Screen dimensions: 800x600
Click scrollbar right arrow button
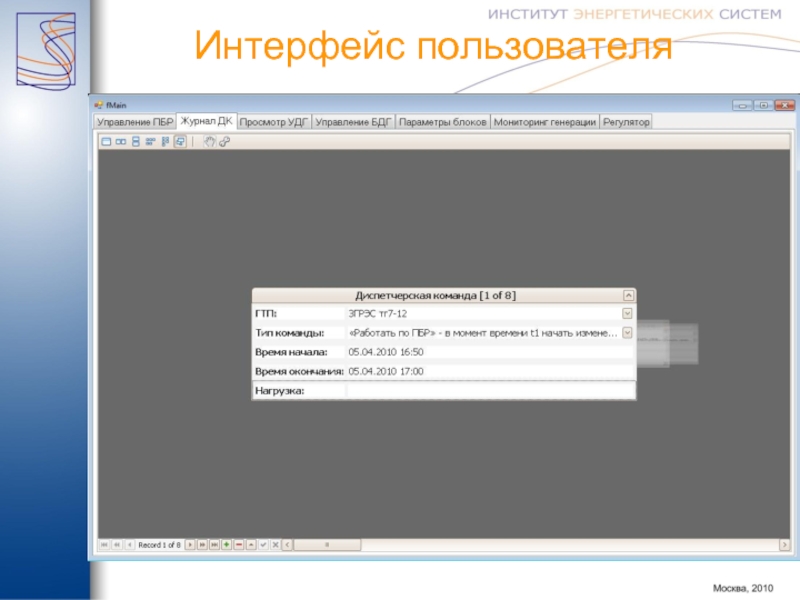tap(784, 545)
